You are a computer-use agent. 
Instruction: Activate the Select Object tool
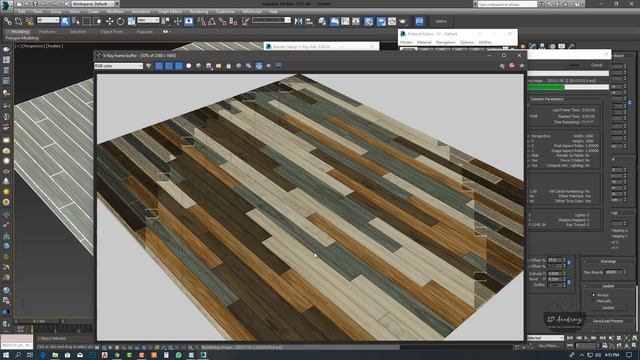[x=65, y=21]
